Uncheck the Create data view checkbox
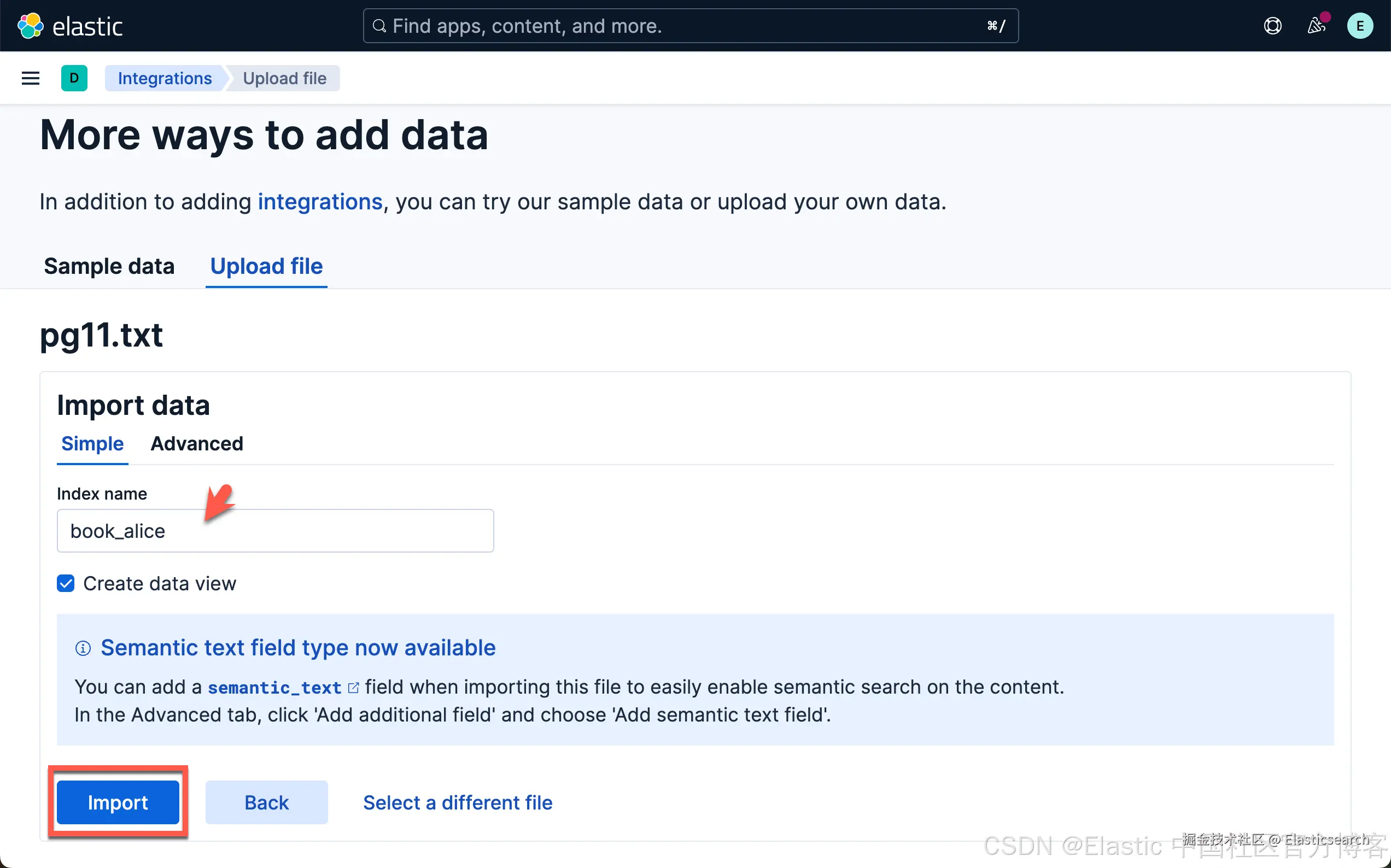This screenshot has height=868, width=1391. point(66,583)
